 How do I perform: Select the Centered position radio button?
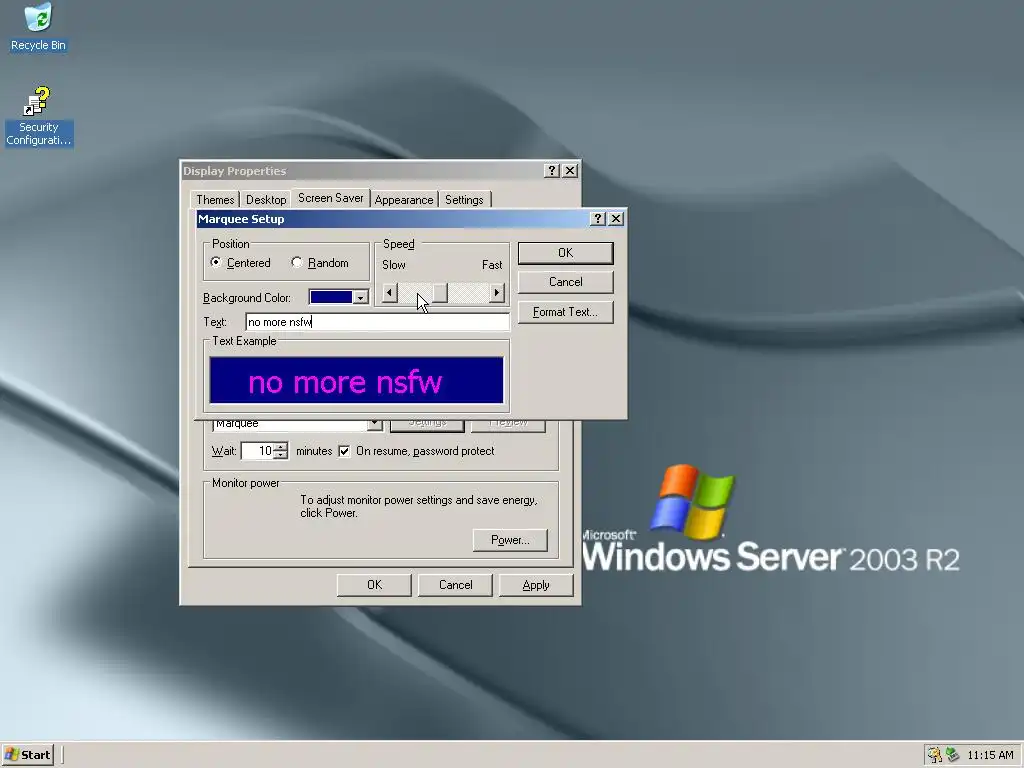[x=216, y=263]
